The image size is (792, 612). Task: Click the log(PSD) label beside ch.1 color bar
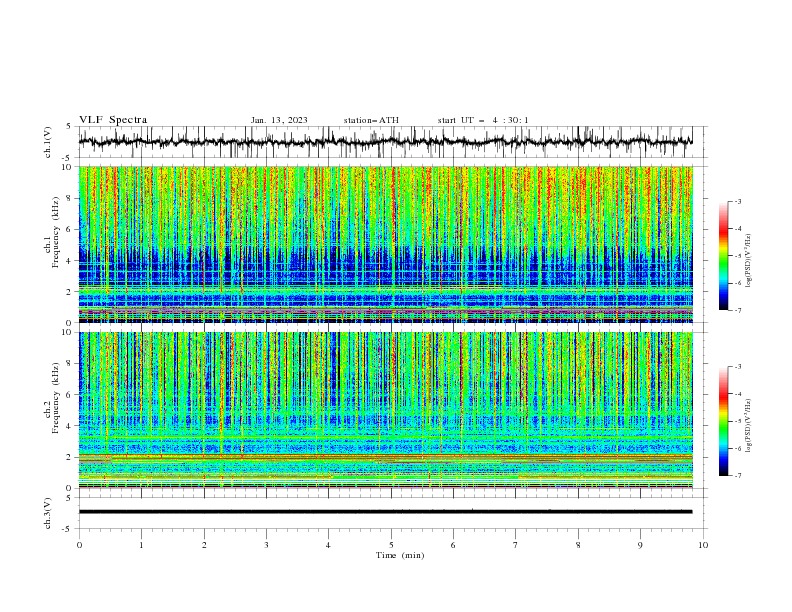tap(749, 261)
